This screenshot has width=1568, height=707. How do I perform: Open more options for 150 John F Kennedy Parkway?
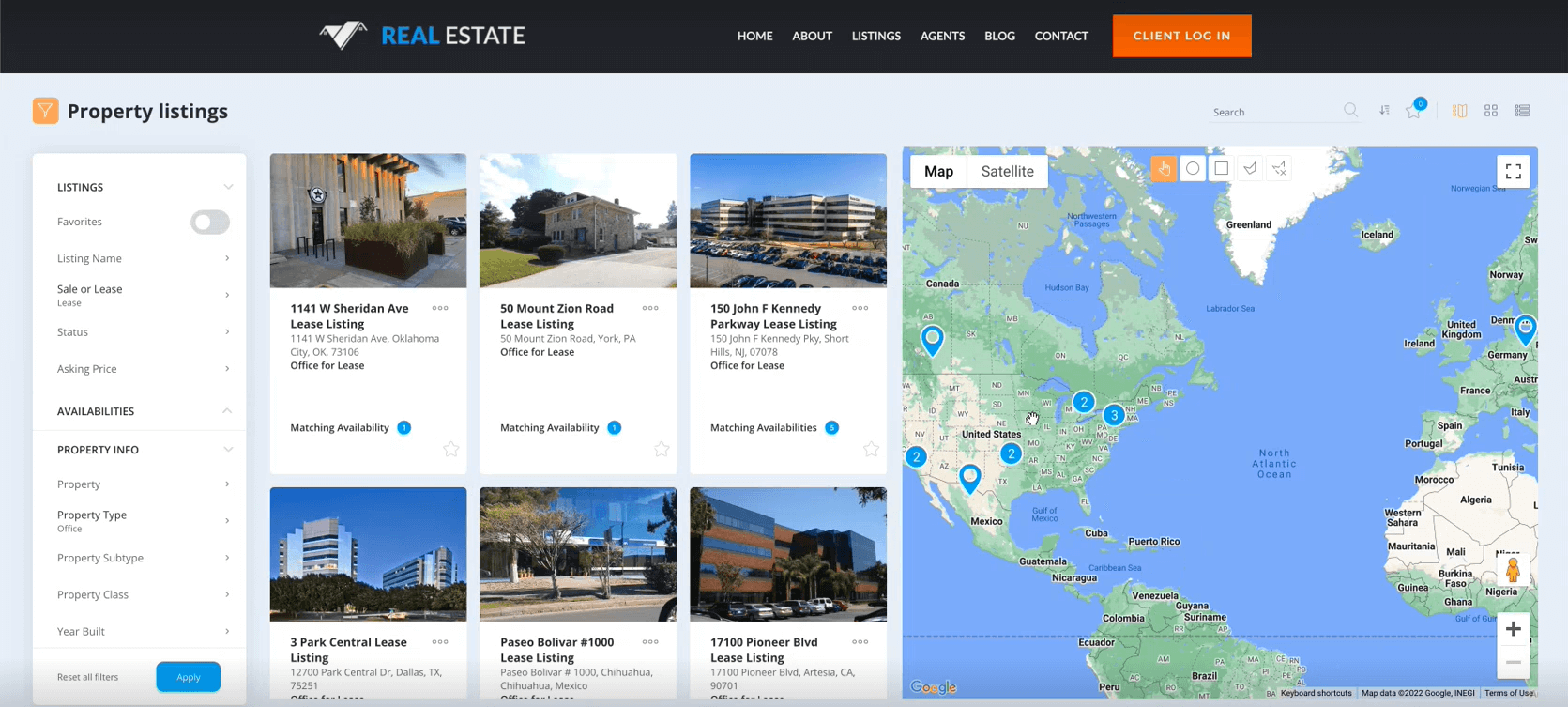coord(860,308)
